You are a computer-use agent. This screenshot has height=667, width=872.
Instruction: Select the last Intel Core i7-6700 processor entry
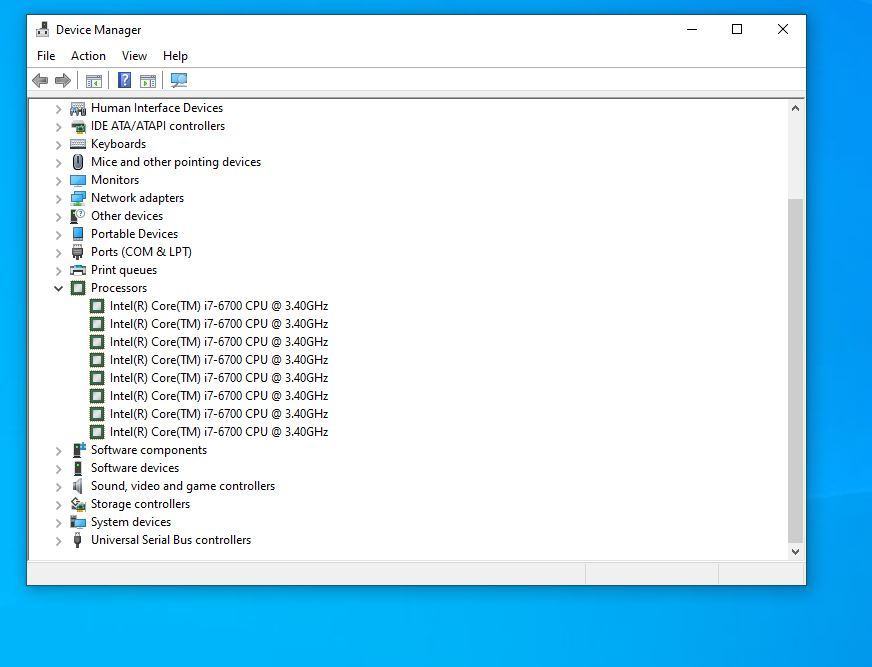coord(219,432)
